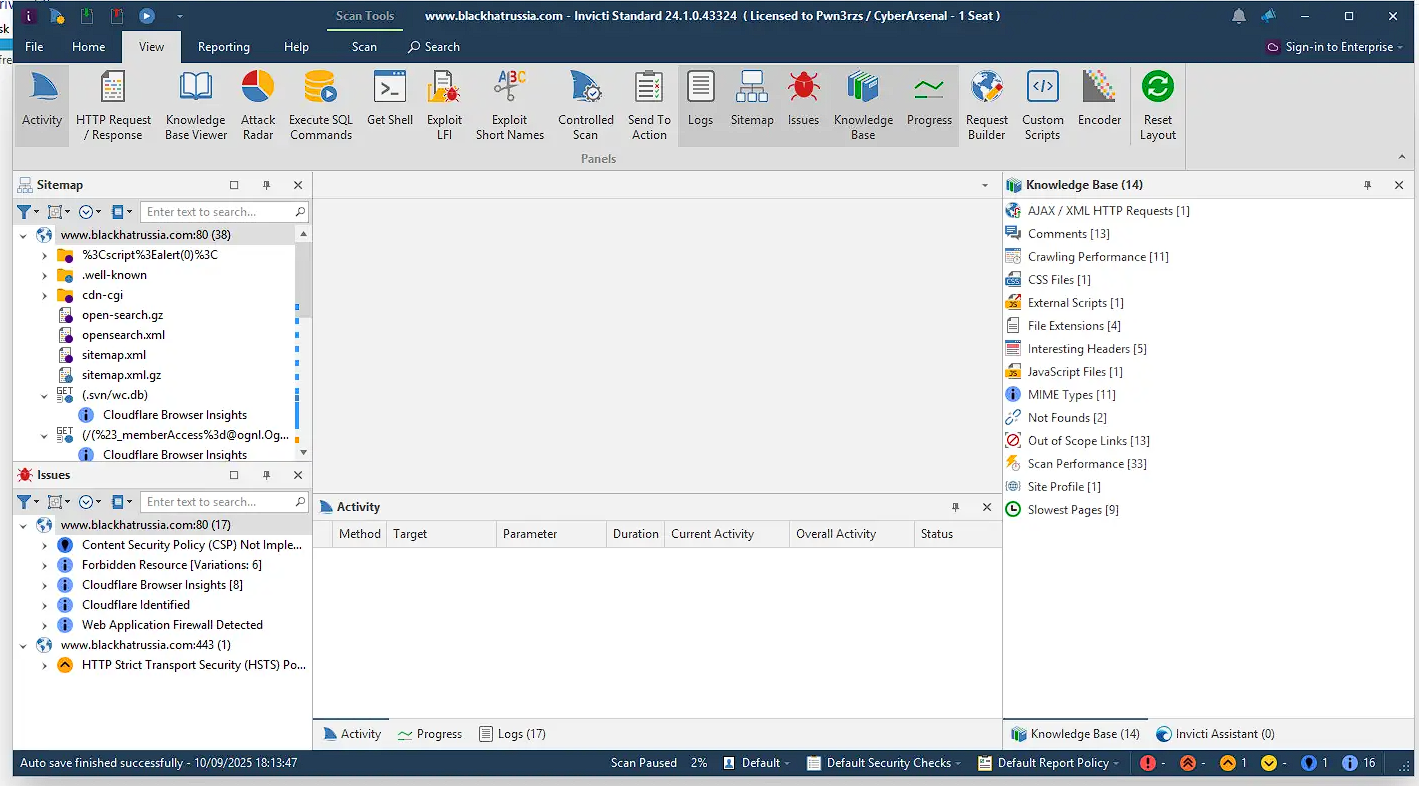Show the Logs panel from ribbon

tap(701, 105)
